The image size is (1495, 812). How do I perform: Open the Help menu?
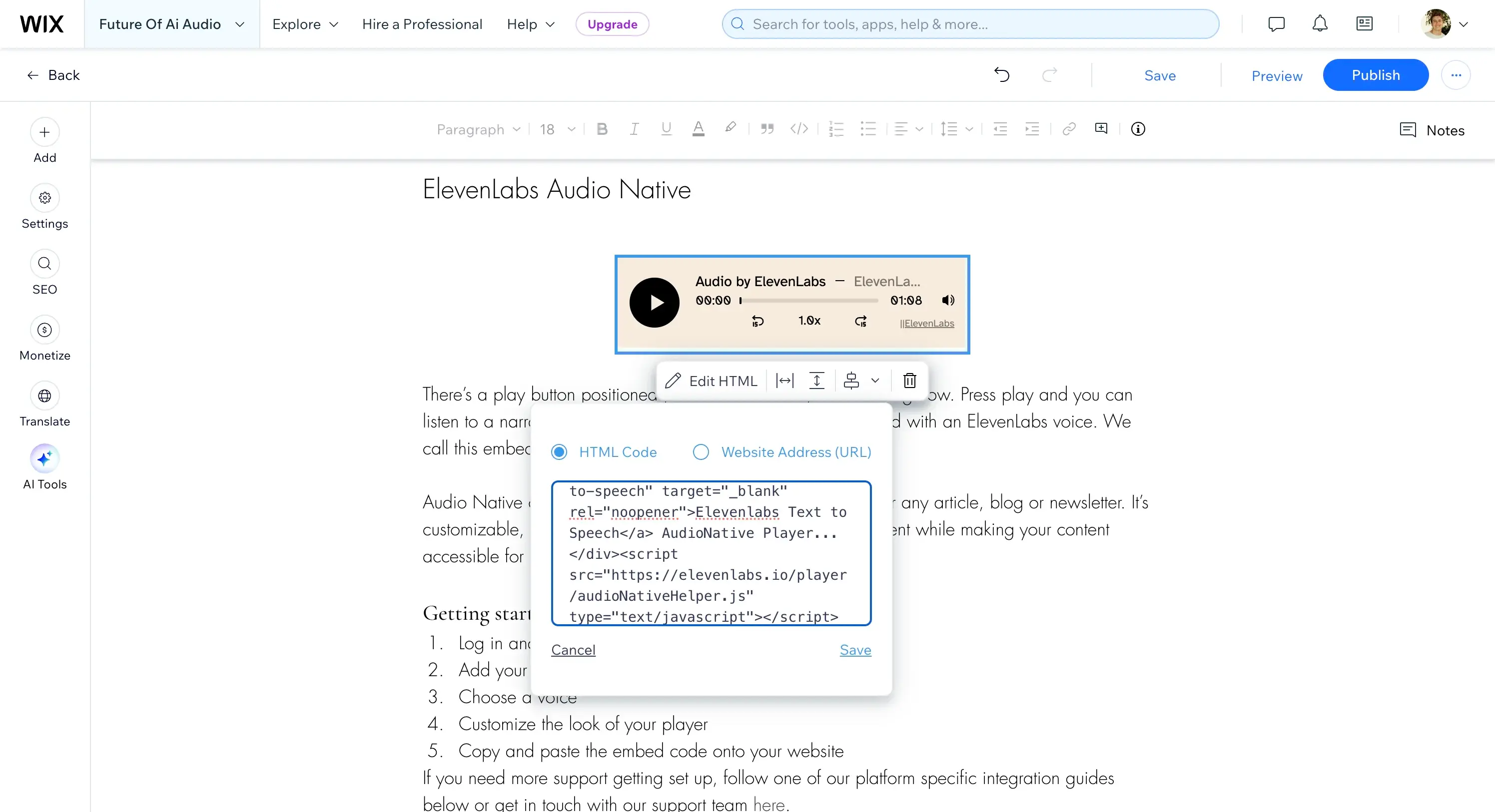[x=531, y=24]
